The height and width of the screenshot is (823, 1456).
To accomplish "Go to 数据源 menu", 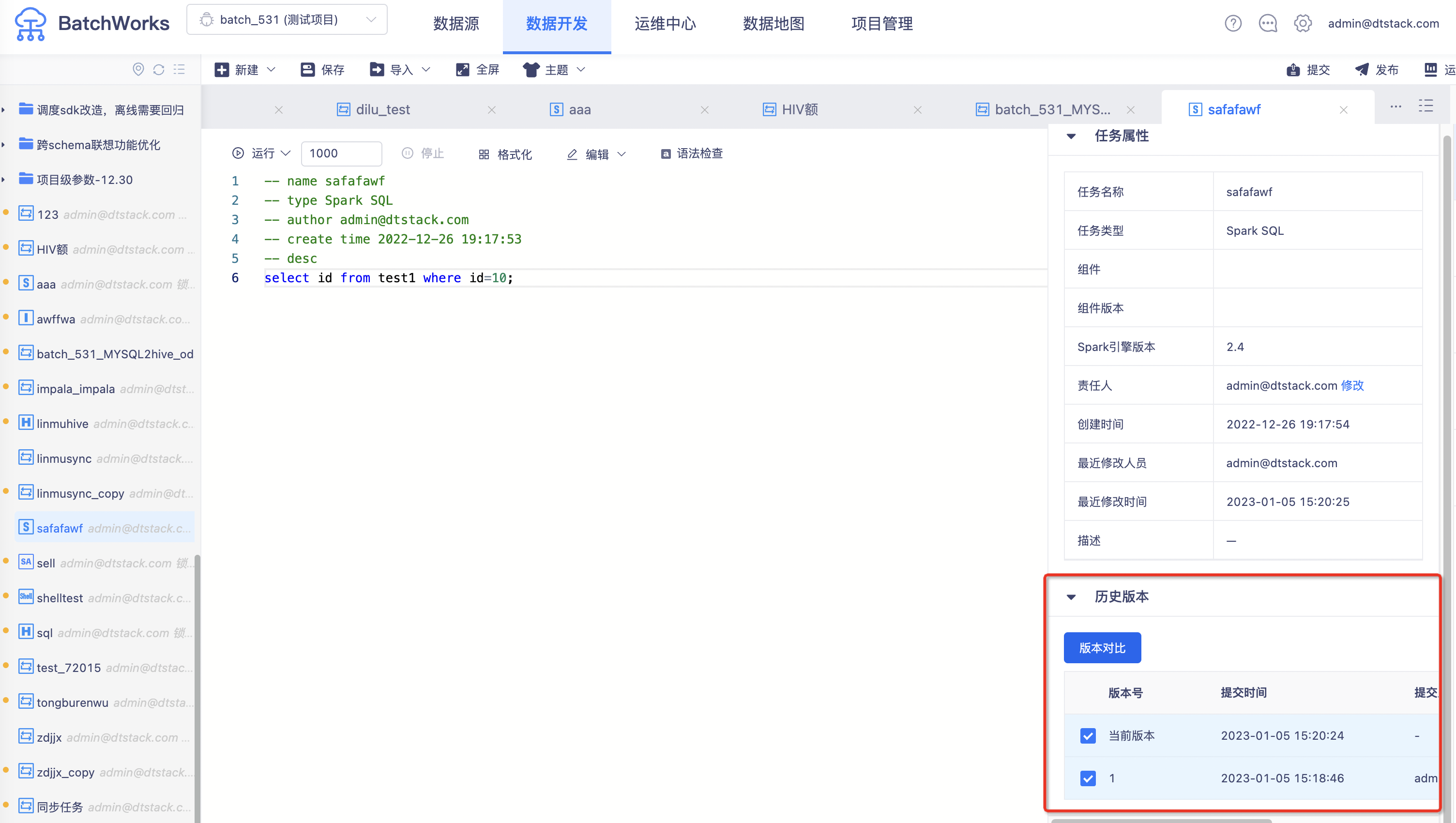I will click(456, 24).
